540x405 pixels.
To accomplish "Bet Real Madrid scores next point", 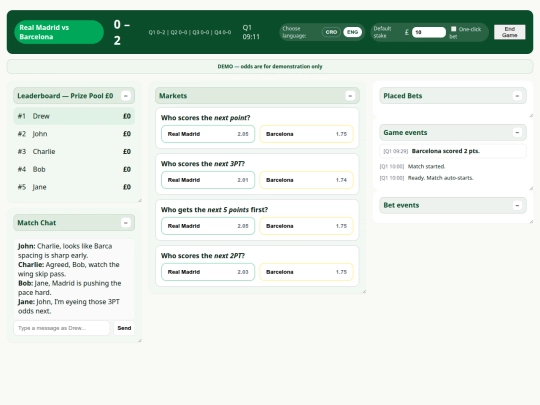I will coord(208,134).
